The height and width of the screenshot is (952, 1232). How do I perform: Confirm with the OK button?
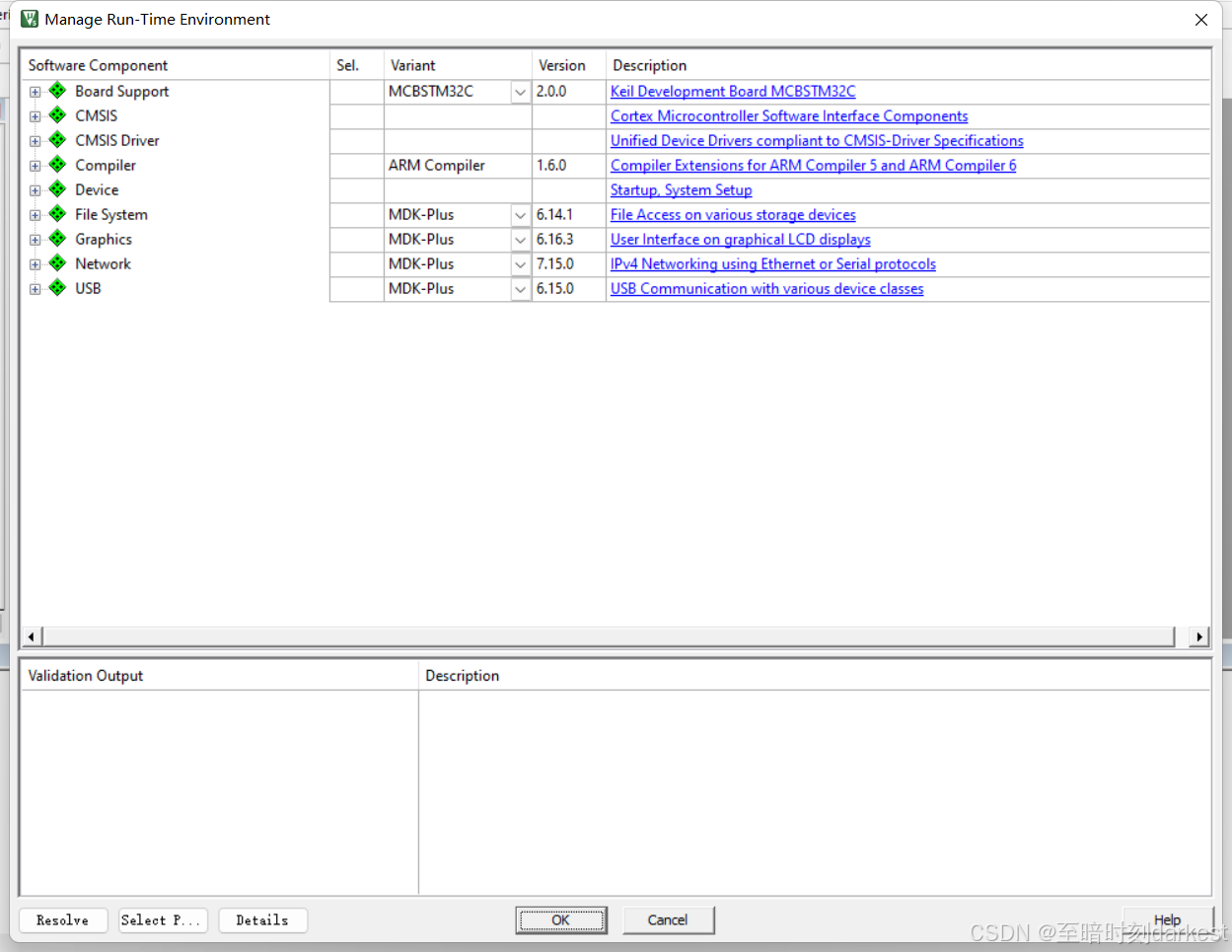[x=561, y=920]
